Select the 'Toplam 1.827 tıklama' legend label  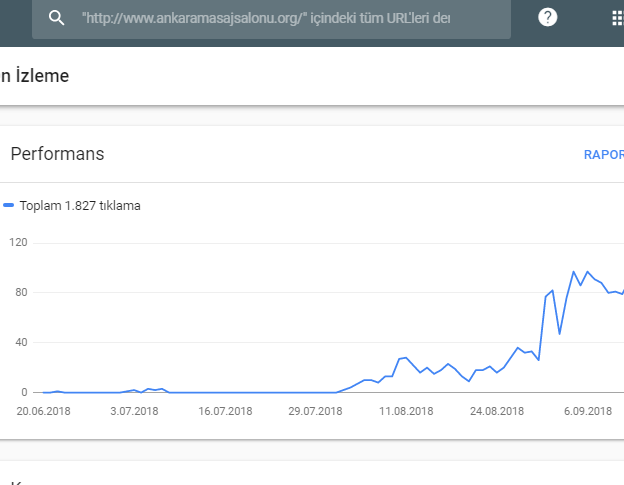(x=80, y=206)
